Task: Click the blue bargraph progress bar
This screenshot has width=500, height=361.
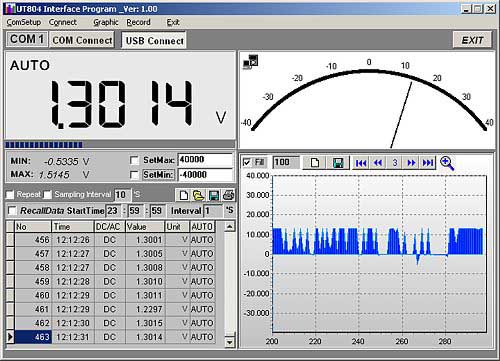Action: [44, 145]
